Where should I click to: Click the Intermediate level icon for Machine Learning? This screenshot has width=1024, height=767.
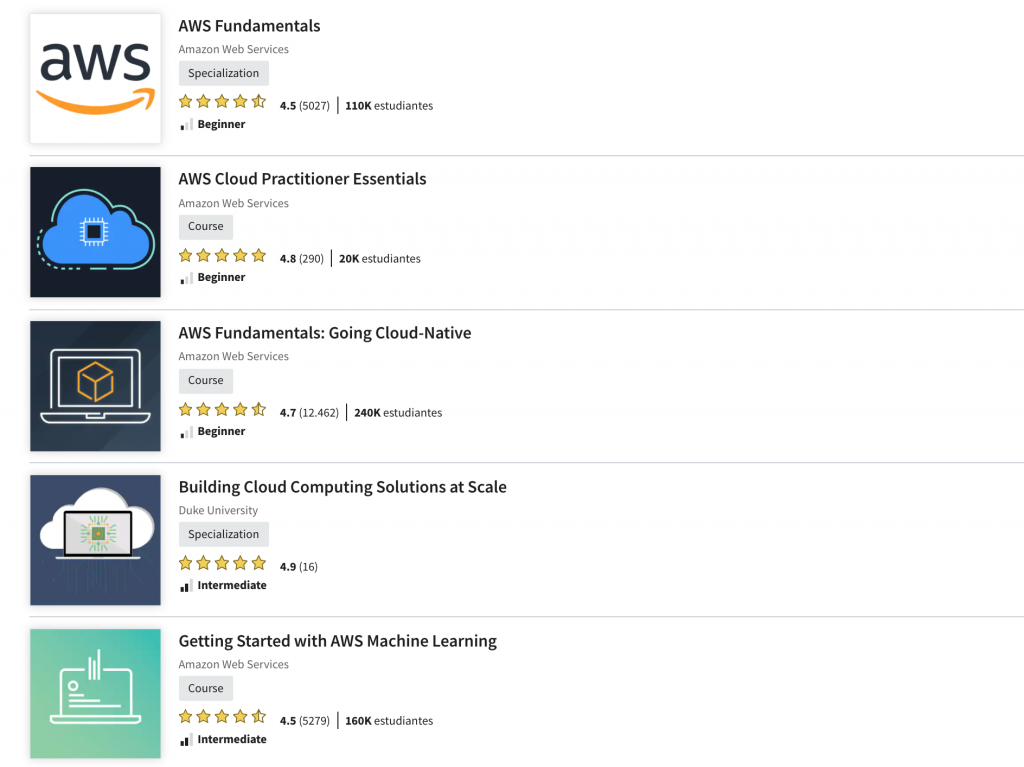click(186, 740)
